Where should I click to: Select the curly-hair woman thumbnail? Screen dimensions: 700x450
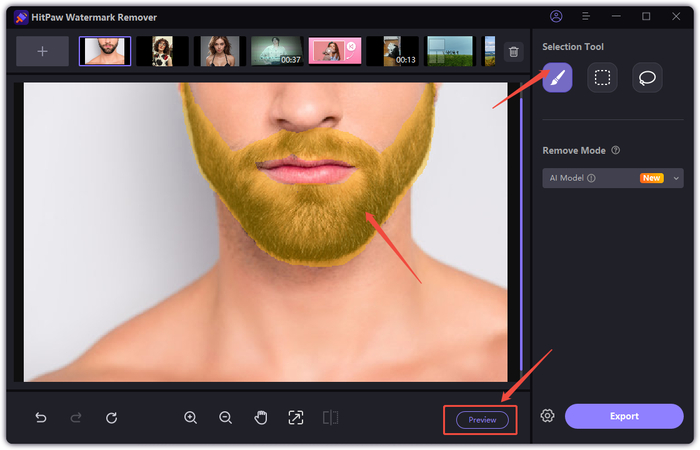pos(162,51)
